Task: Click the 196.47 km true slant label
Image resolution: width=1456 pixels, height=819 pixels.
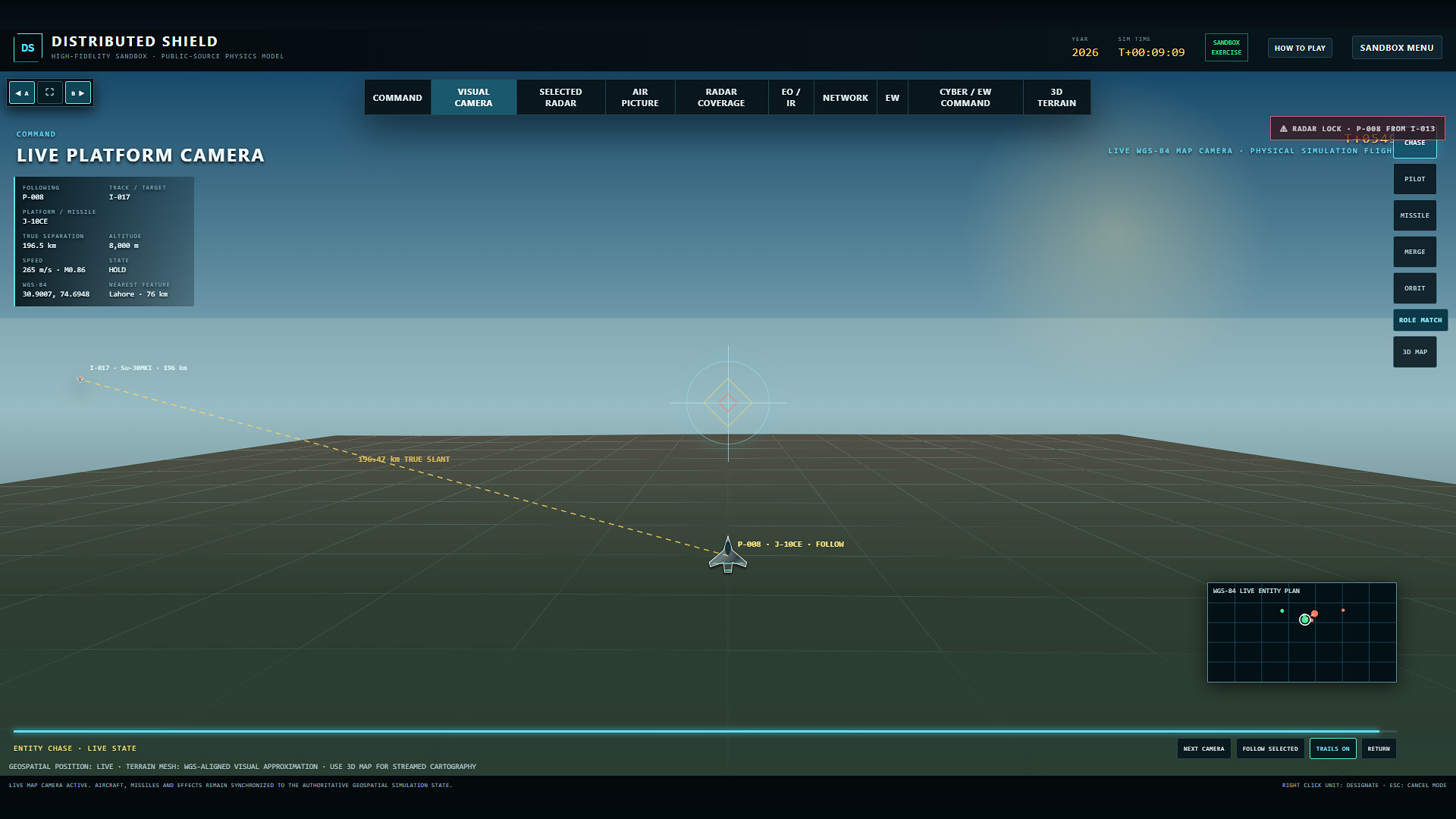Action: [403, 460]
